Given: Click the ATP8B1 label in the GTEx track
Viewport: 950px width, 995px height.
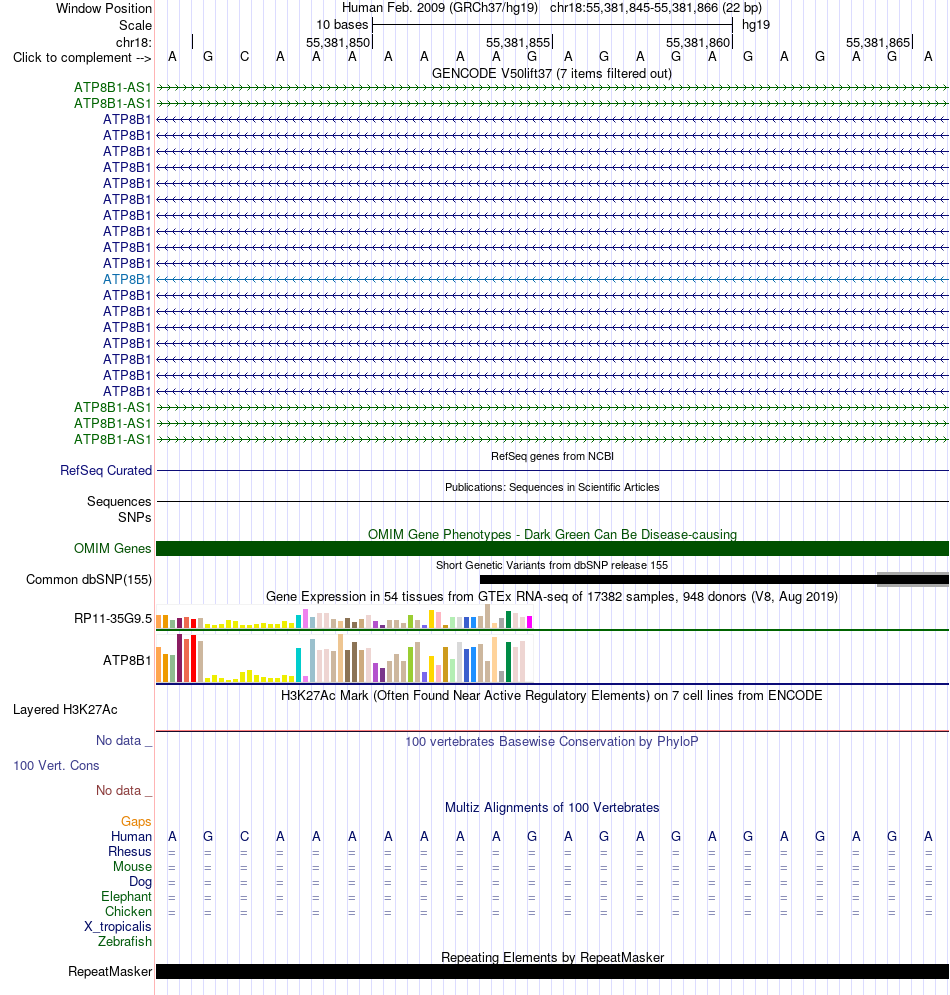Looking at the screenshot, I should (x=127, y=661).
